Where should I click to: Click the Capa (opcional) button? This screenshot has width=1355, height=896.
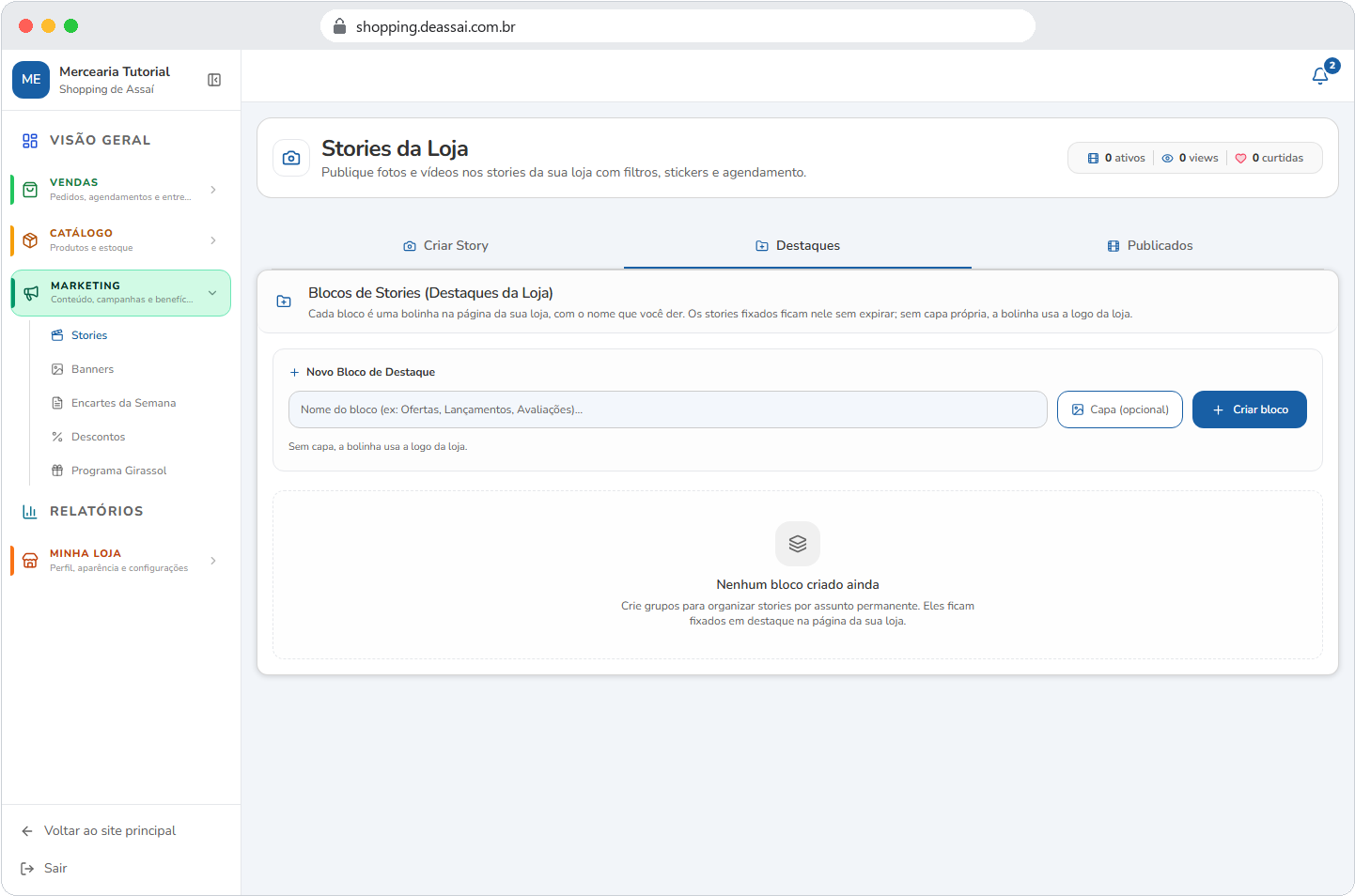1120,409
